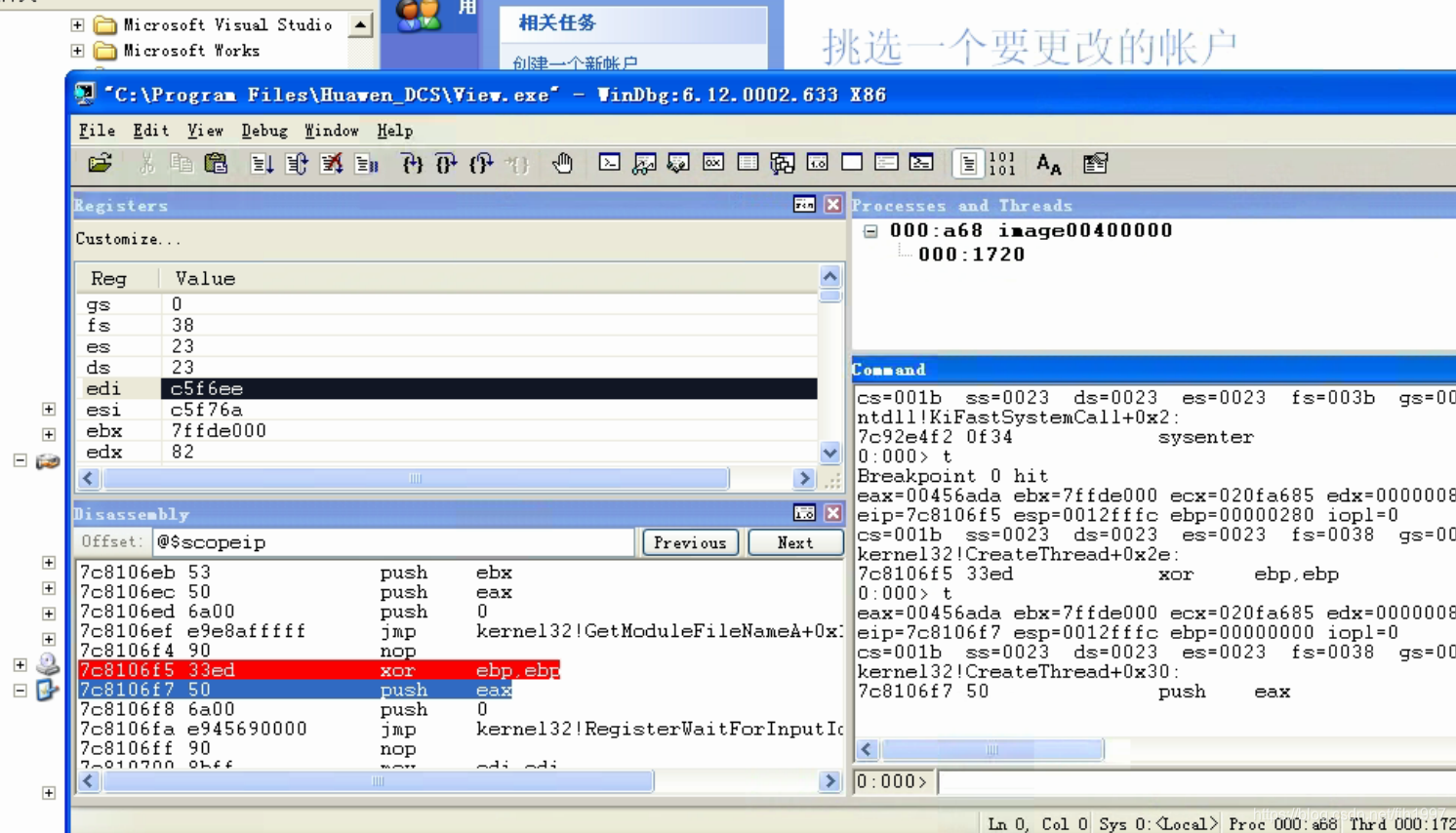Open the File menu

point(97,131)
